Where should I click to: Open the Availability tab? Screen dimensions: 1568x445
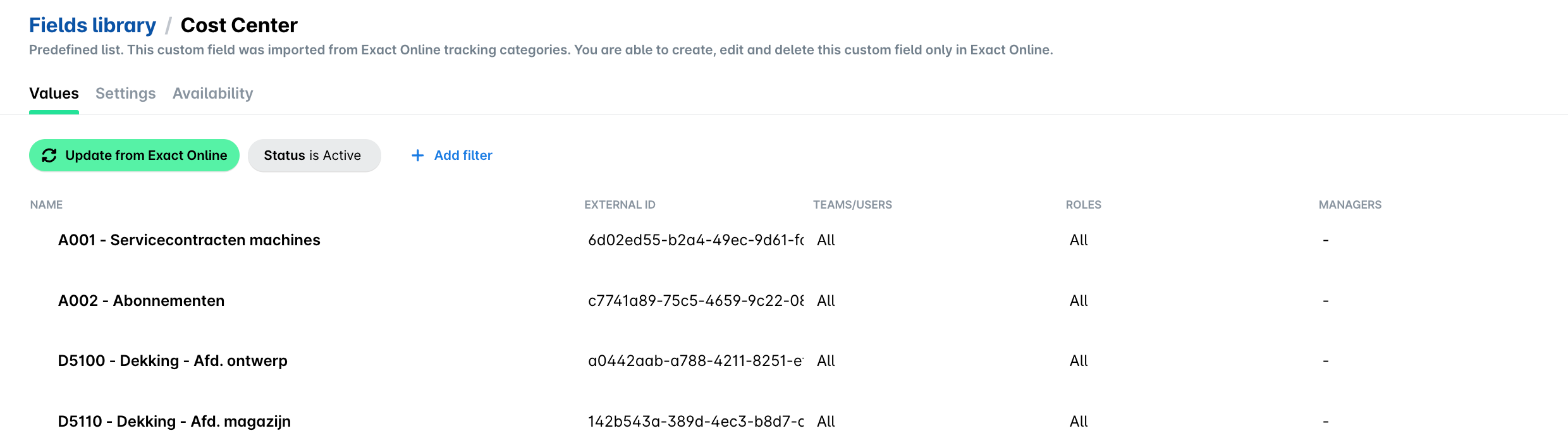tap(213, 93)
